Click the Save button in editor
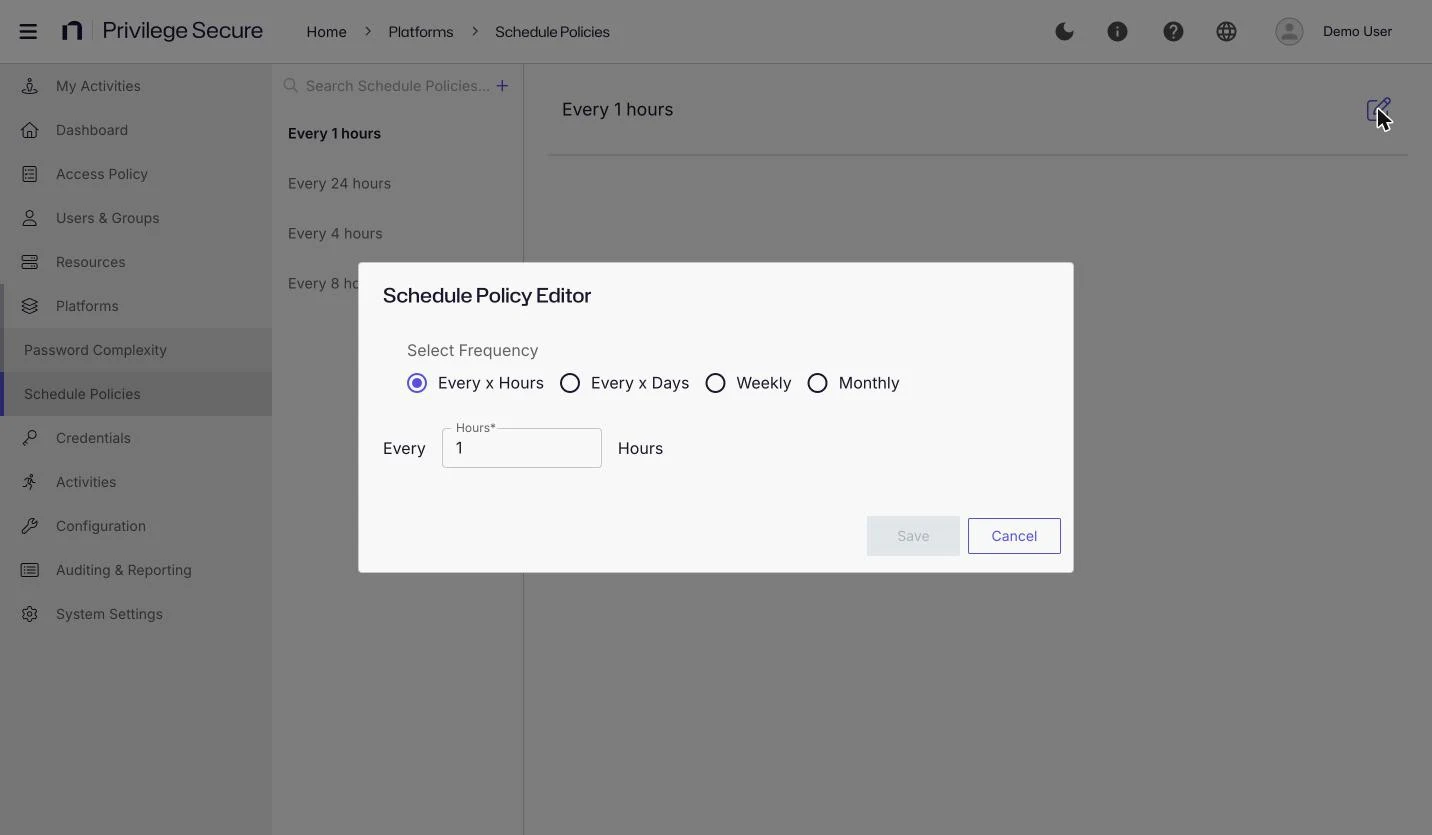The width and height of the screenshot is (1432, 835). (x=913, y=536)
